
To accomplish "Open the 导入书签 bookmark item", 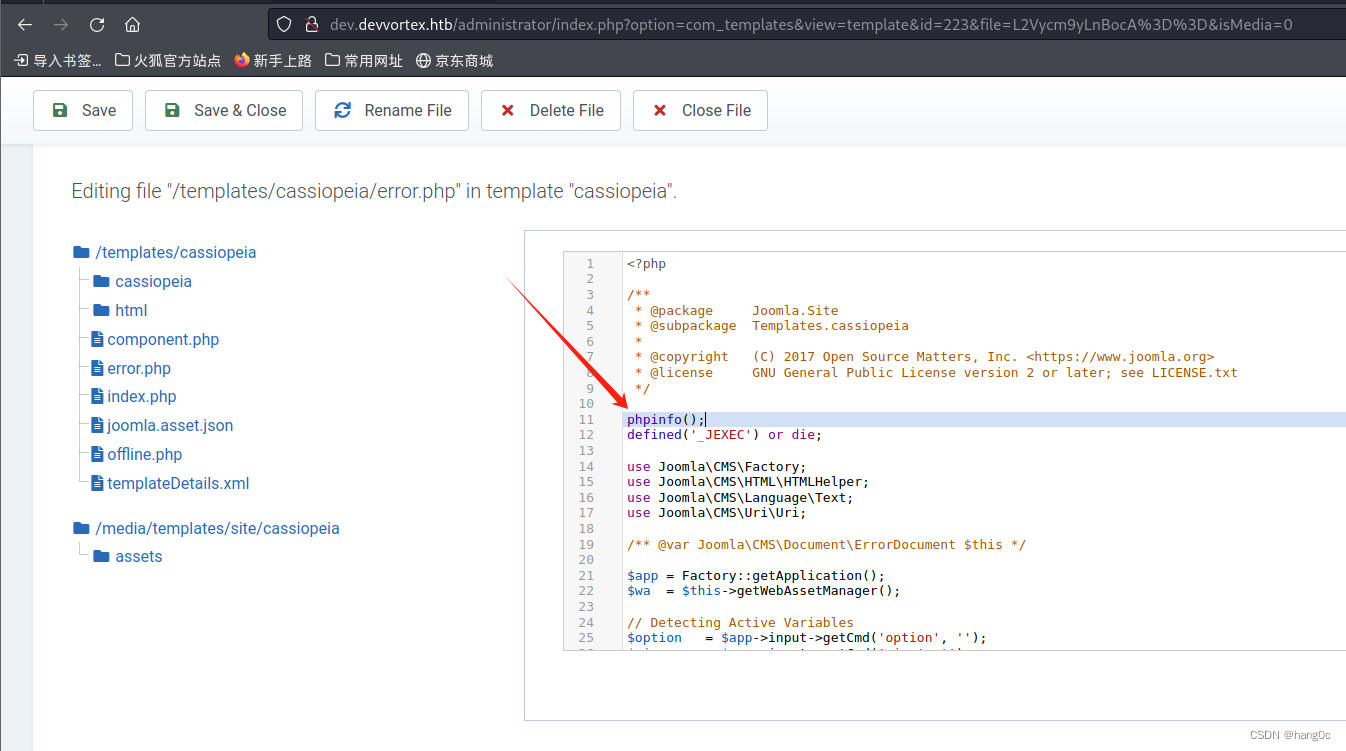I will 58,61.
